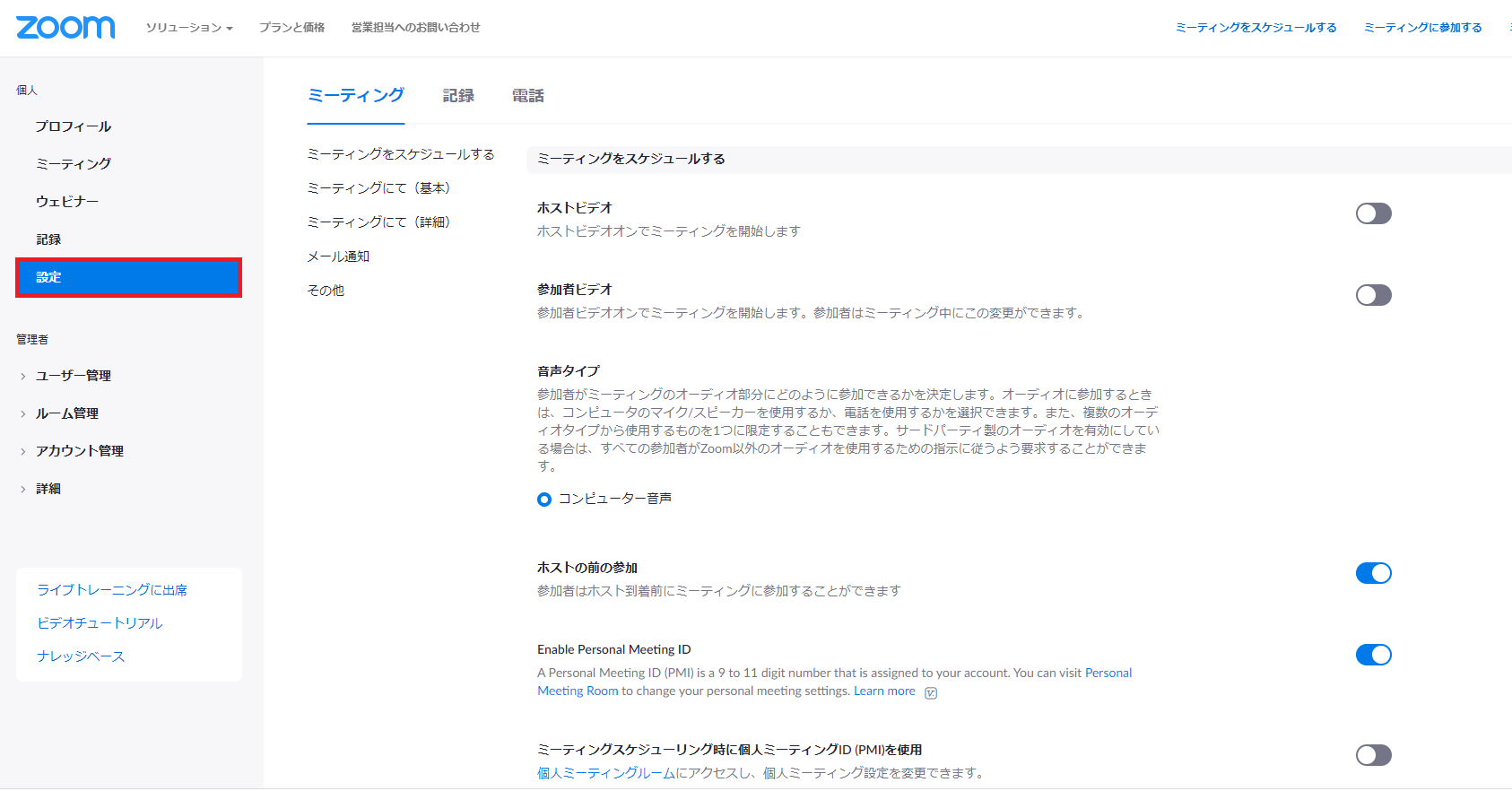Toggle ホストビデオ switch on
Viewport: 1512px width, 791px height.
1373,213
